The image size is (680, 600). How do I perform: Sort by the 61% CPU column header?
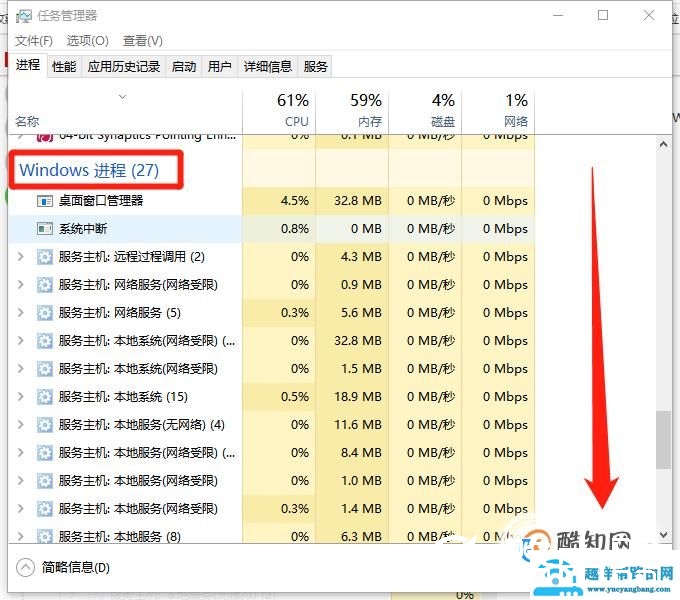279,111
